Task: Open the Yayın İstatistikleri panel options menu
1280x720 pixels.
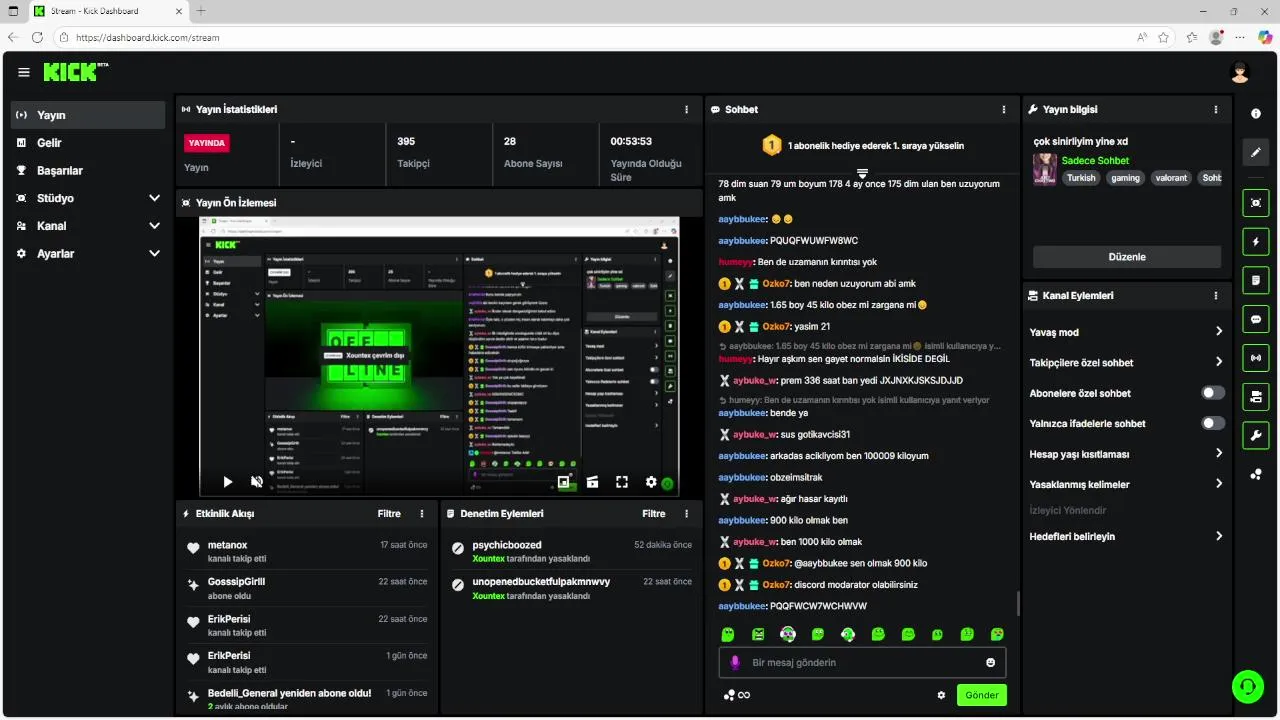Action: [686, 109]
